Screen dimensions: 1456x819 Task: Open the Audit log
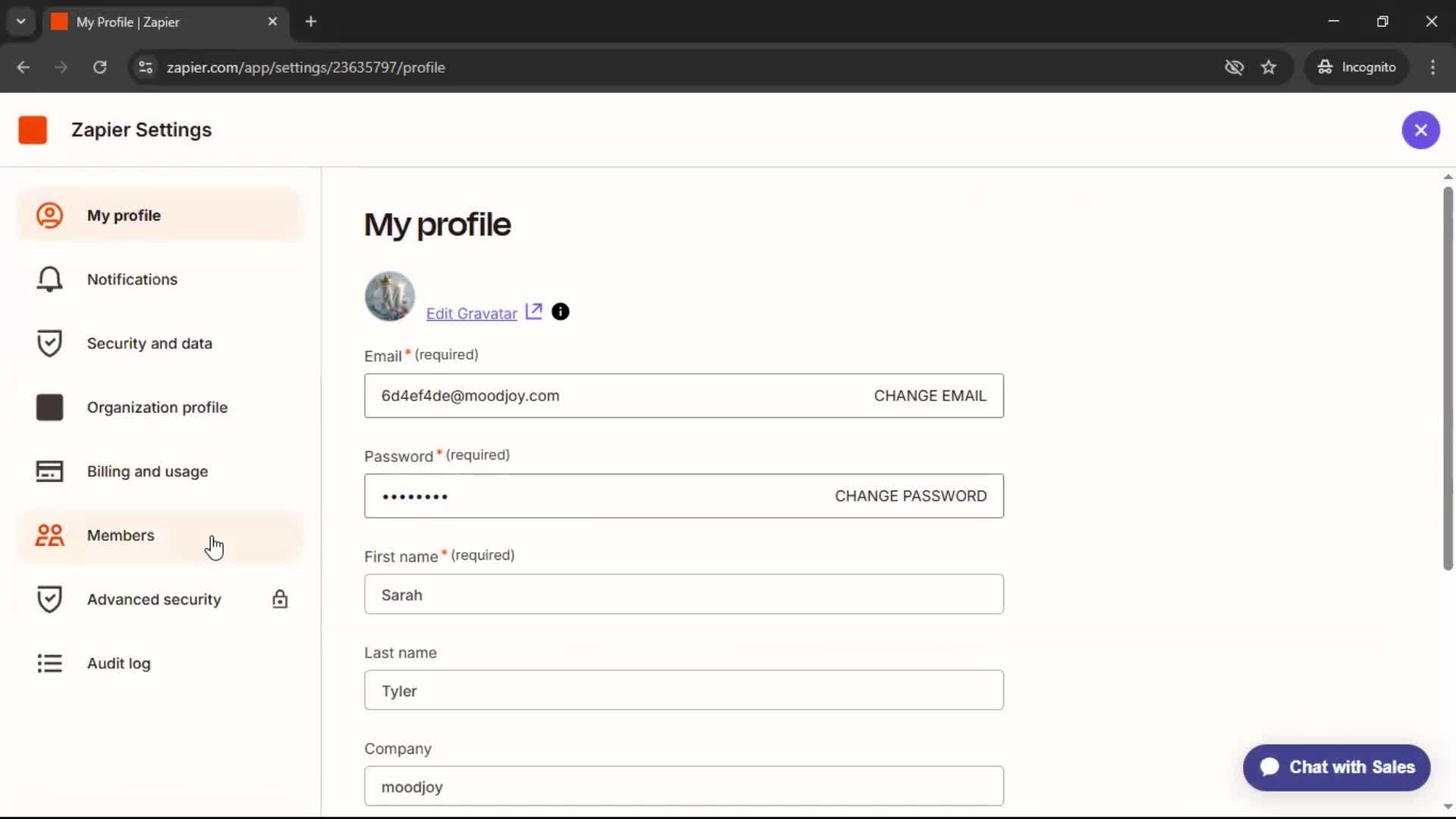(160, 664)
